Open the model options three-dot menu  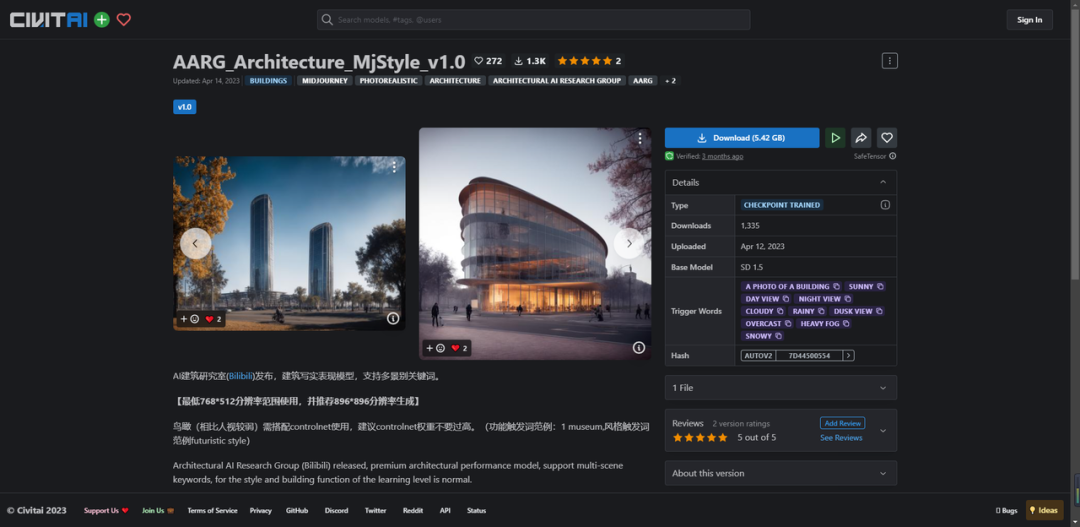(889, 61)
